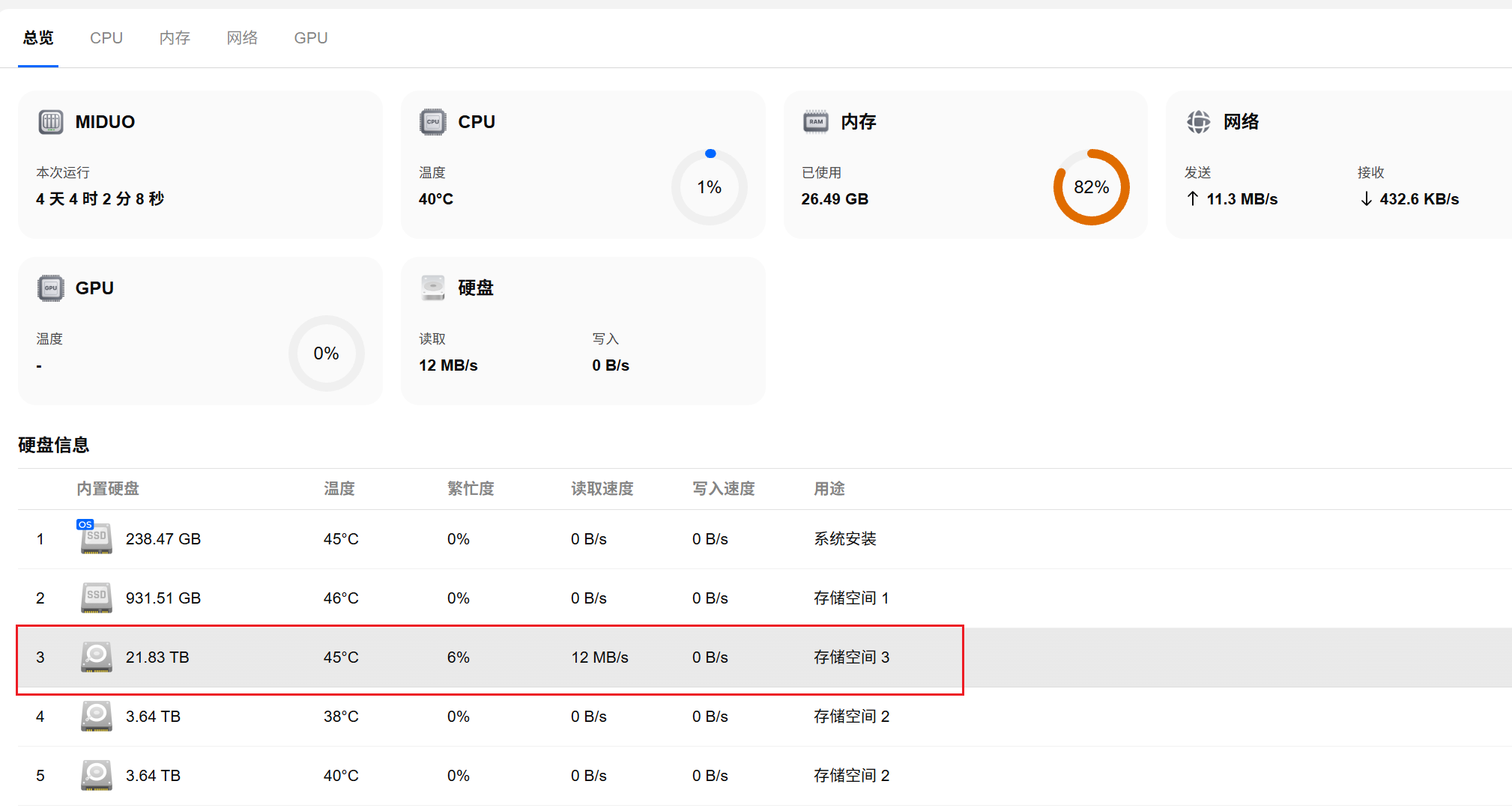Open the 内存 tab
This screenshot has width=1512, height=808.
tap(175, 37)
